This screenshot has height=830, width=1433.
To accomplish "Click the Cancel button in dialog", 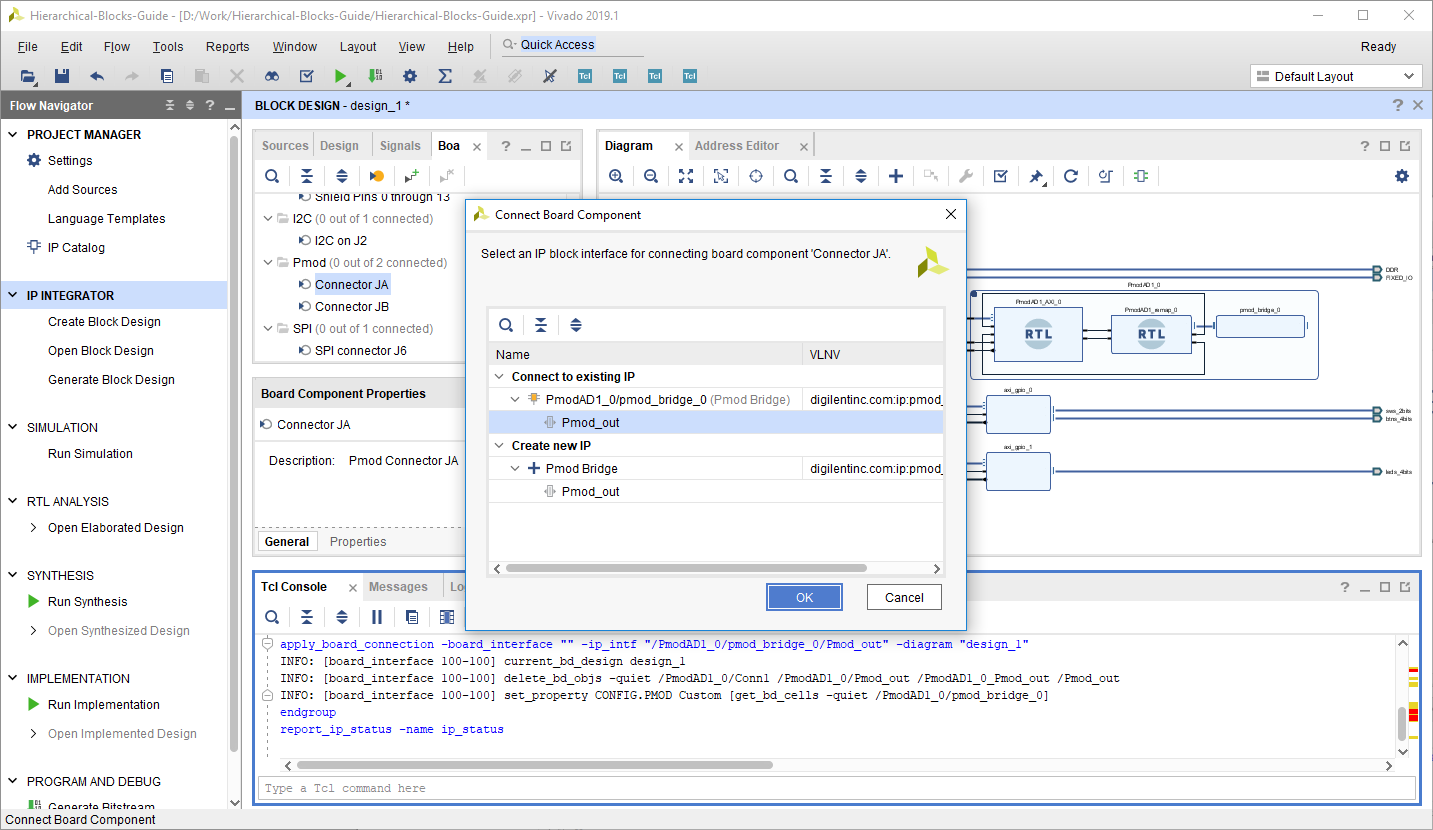I will 904,598.
